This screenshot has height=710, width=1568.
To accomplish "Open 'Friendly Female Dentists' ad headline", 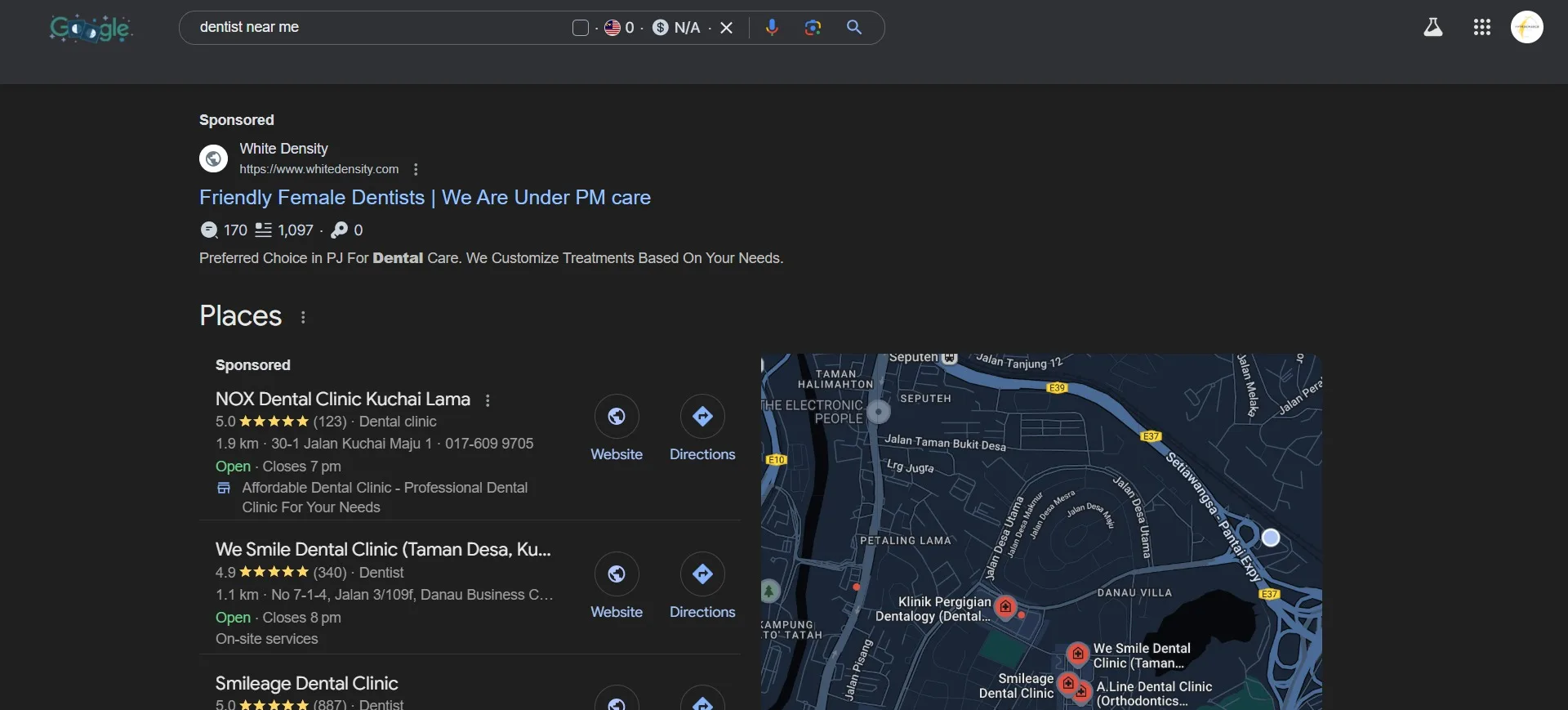I will 425,198.
